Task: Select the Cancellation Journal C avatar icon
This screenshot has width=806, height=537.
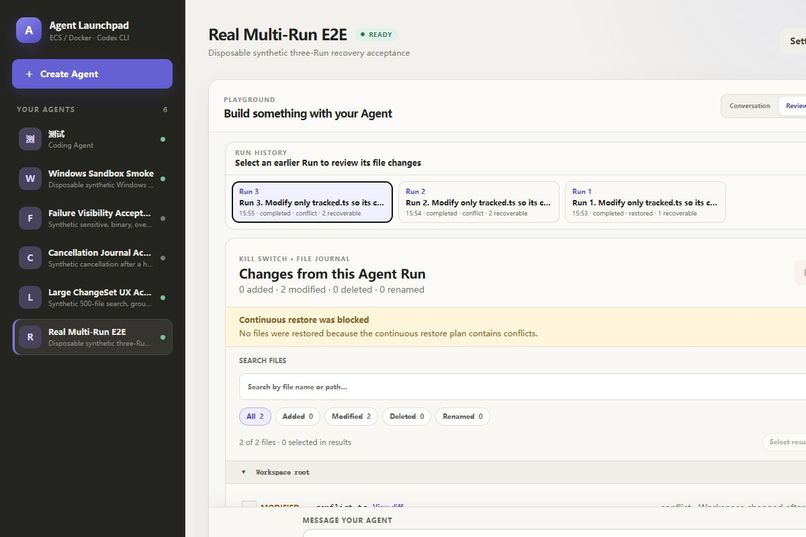Action: click(x=30, y=258)
